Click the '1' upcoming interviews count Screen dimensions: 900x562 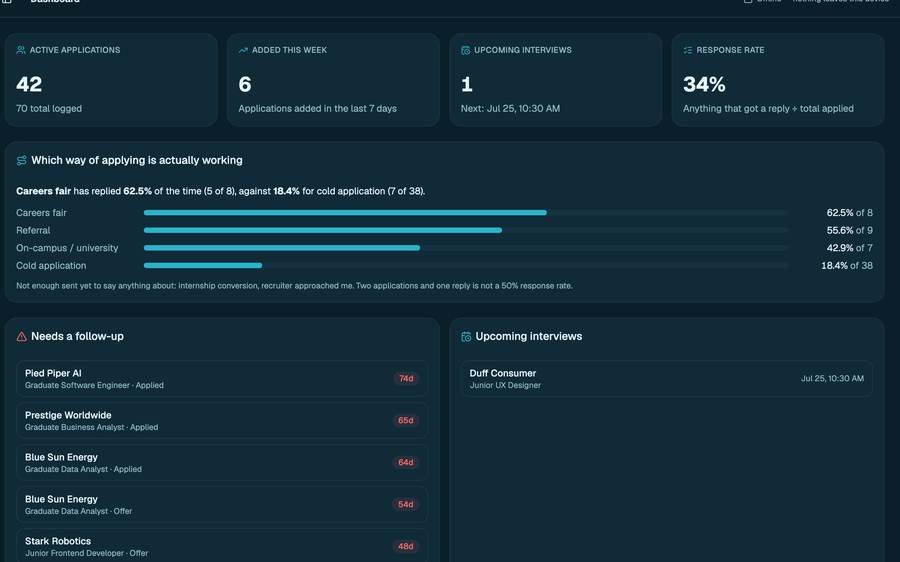click(x=467, y=84)
